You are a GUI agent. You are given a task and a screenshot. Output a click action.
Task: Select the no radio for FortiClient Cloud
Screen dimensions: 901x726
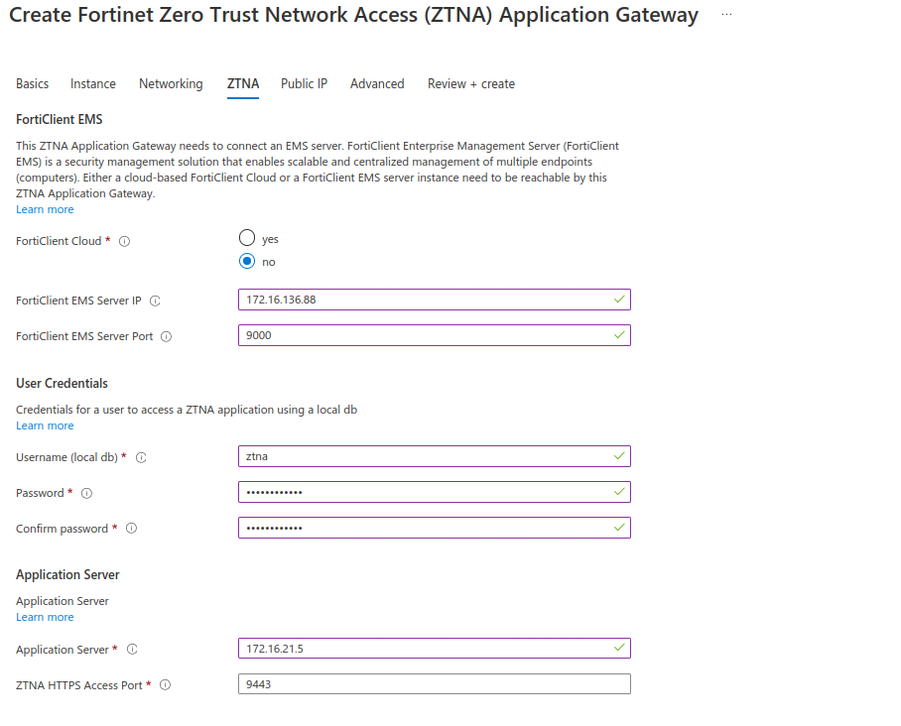[247, 261]
